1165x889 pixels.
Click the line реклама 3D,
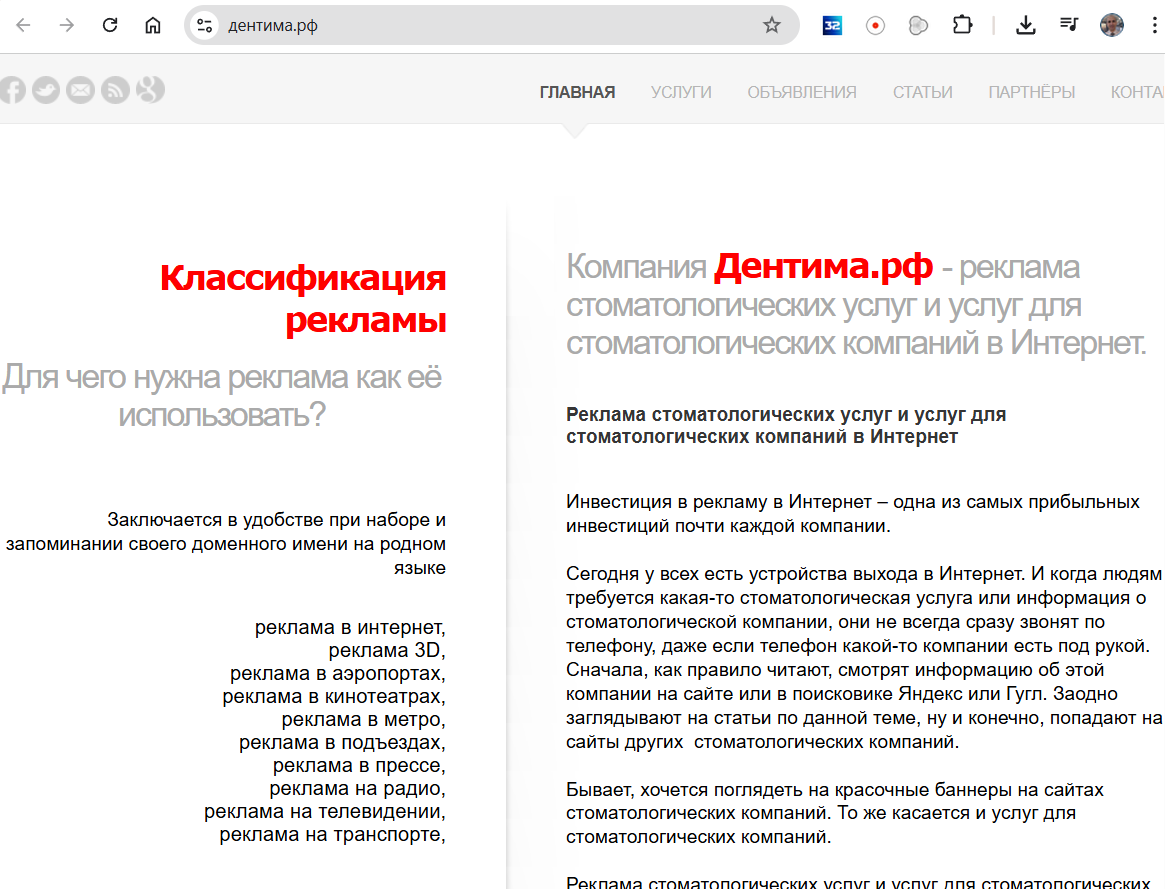pos(387,651)
